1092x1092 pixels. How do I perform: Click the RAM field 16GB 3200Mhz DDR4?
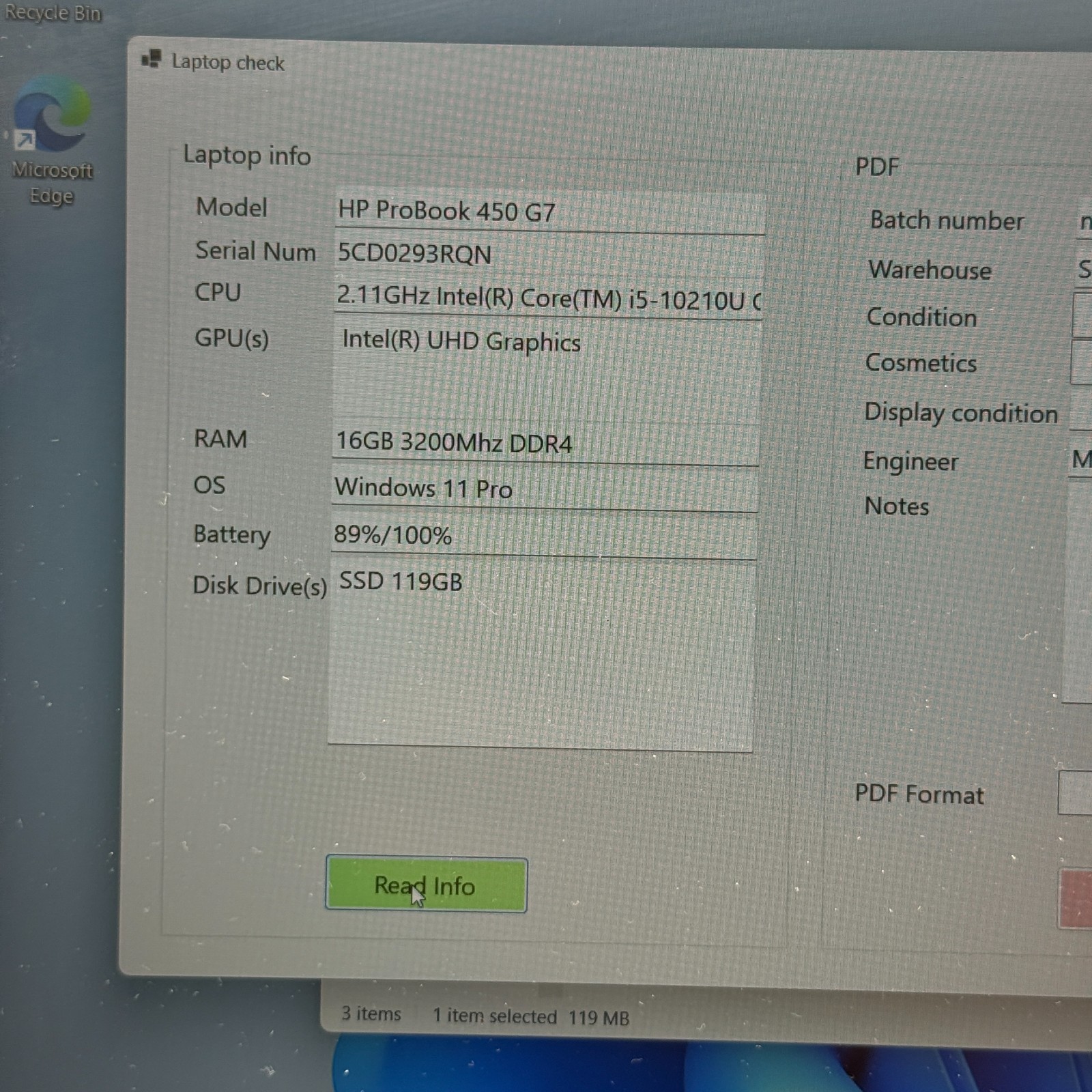coord(546,442)
